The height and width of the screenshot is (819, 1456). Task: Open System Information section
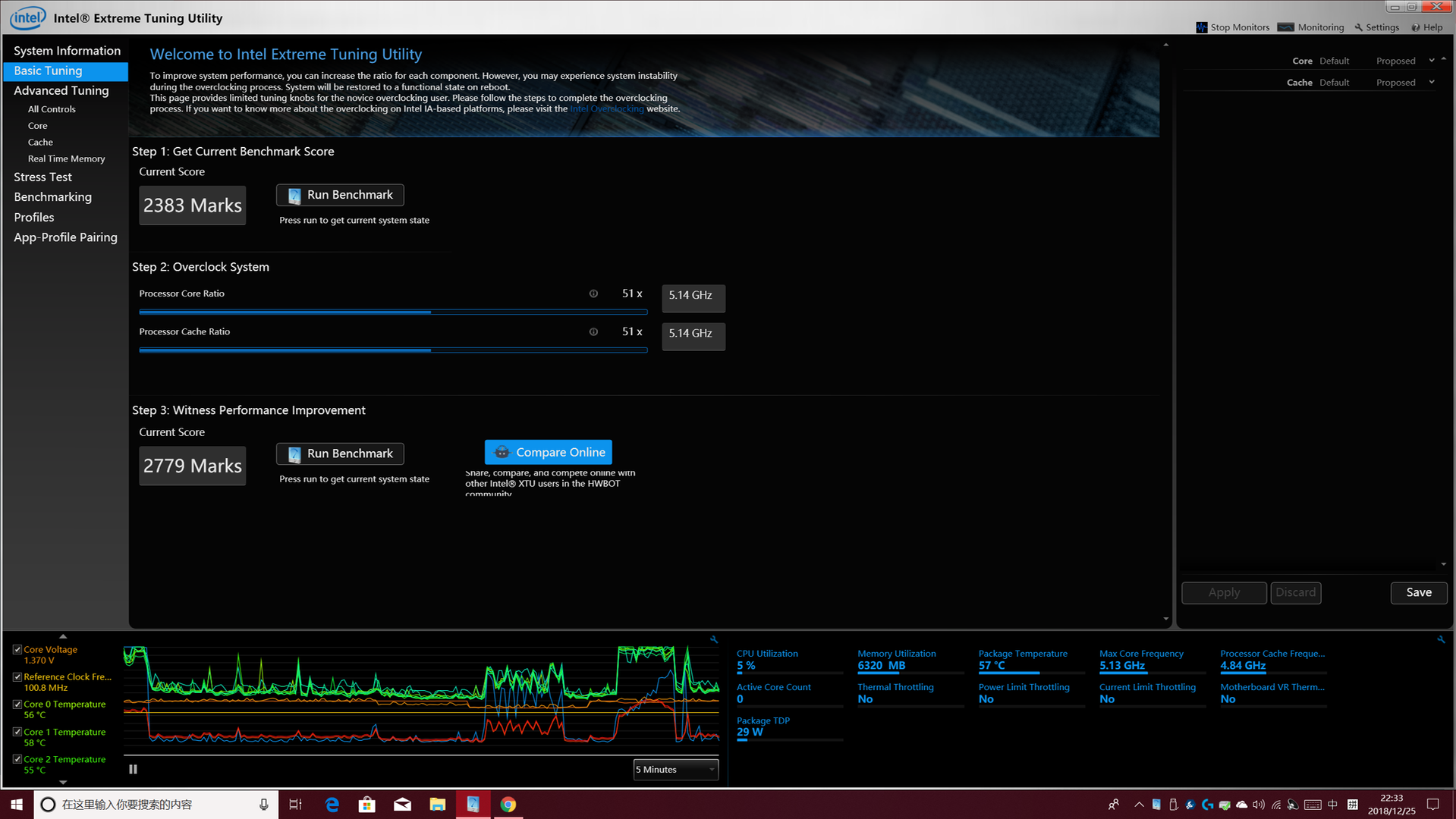point(67,51)
